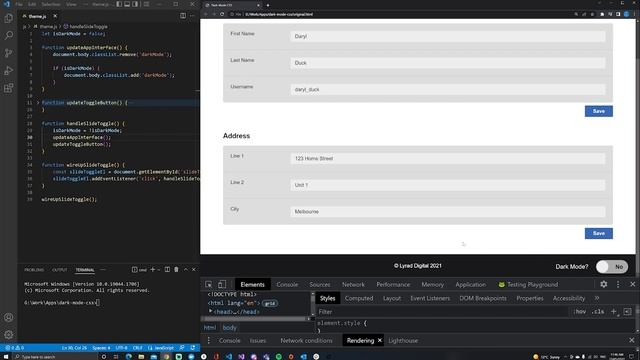640x360 pixels.
Task: Toggle the device toolbar in DevTools
Action: click(x=222, y=284)
